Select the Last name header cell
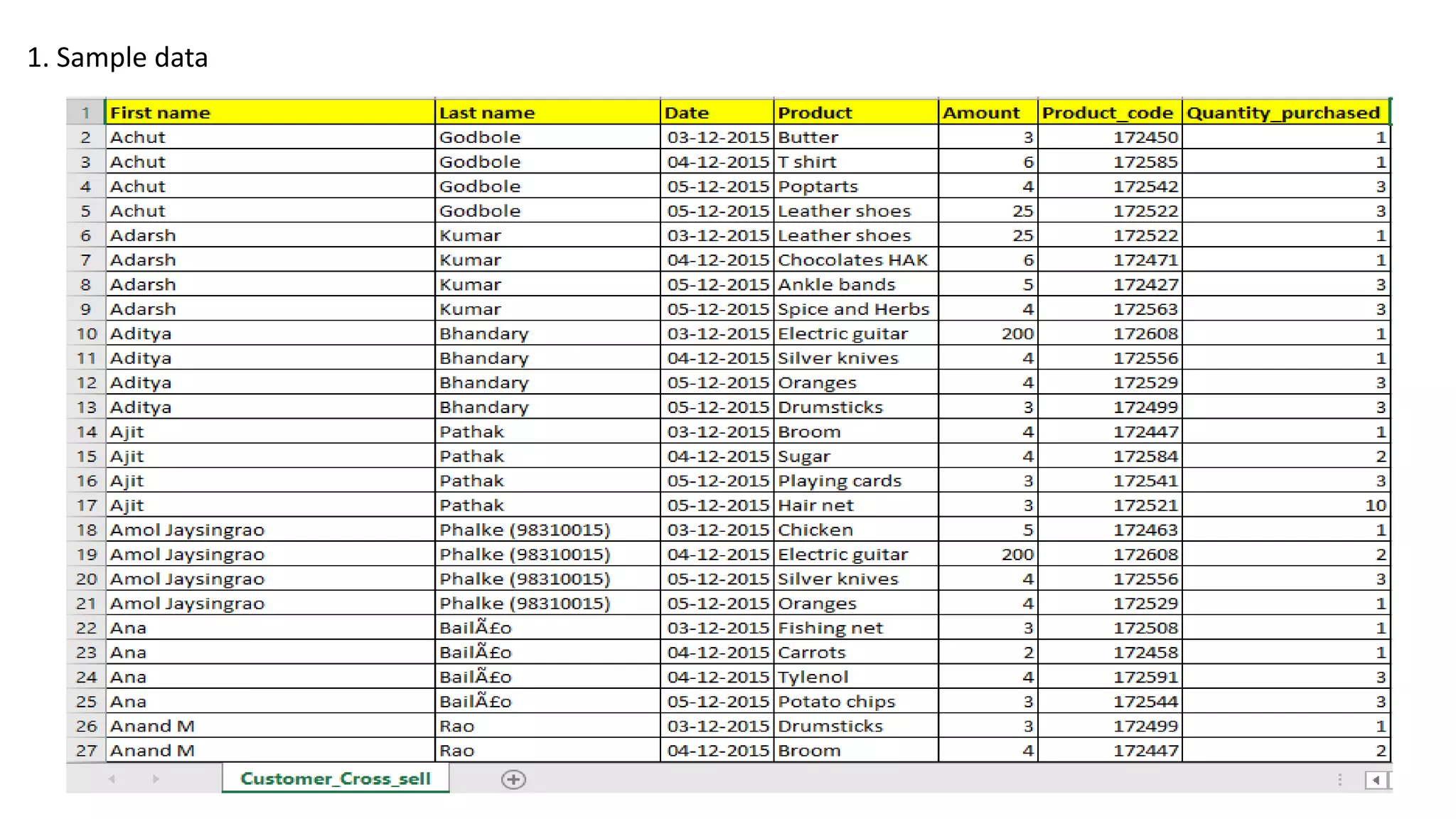 pyautogui.click(x=547, y=112)
